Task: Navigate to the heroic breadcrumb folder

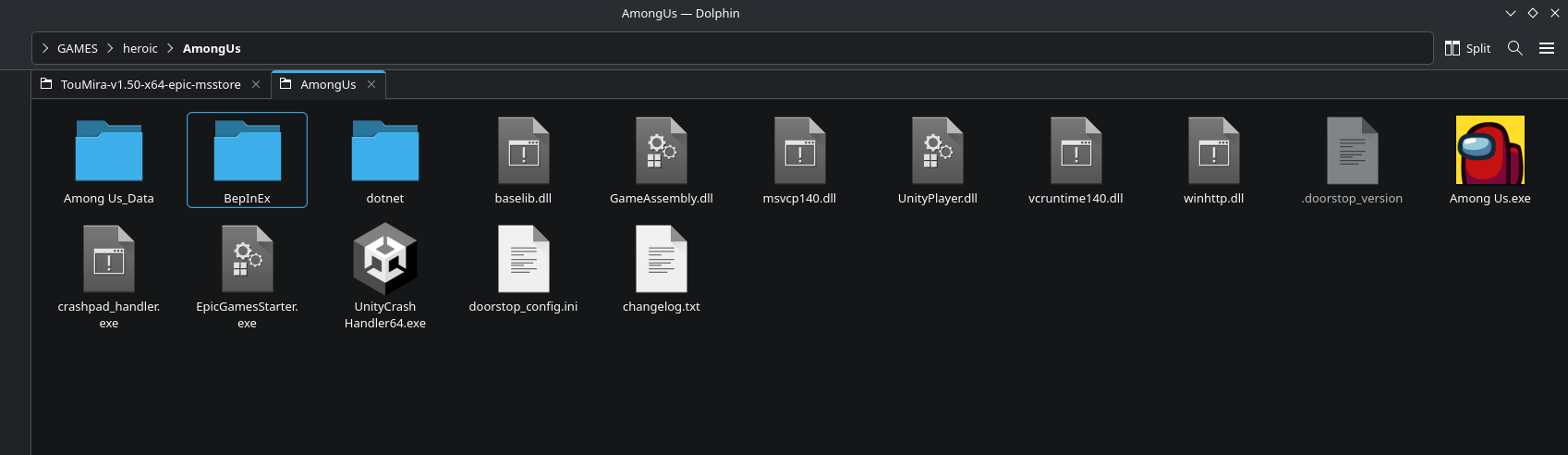Action: (140, 48)
